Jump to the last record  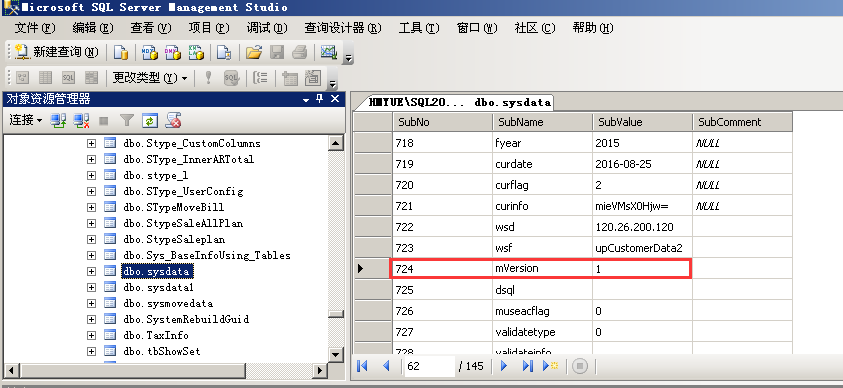527,366
